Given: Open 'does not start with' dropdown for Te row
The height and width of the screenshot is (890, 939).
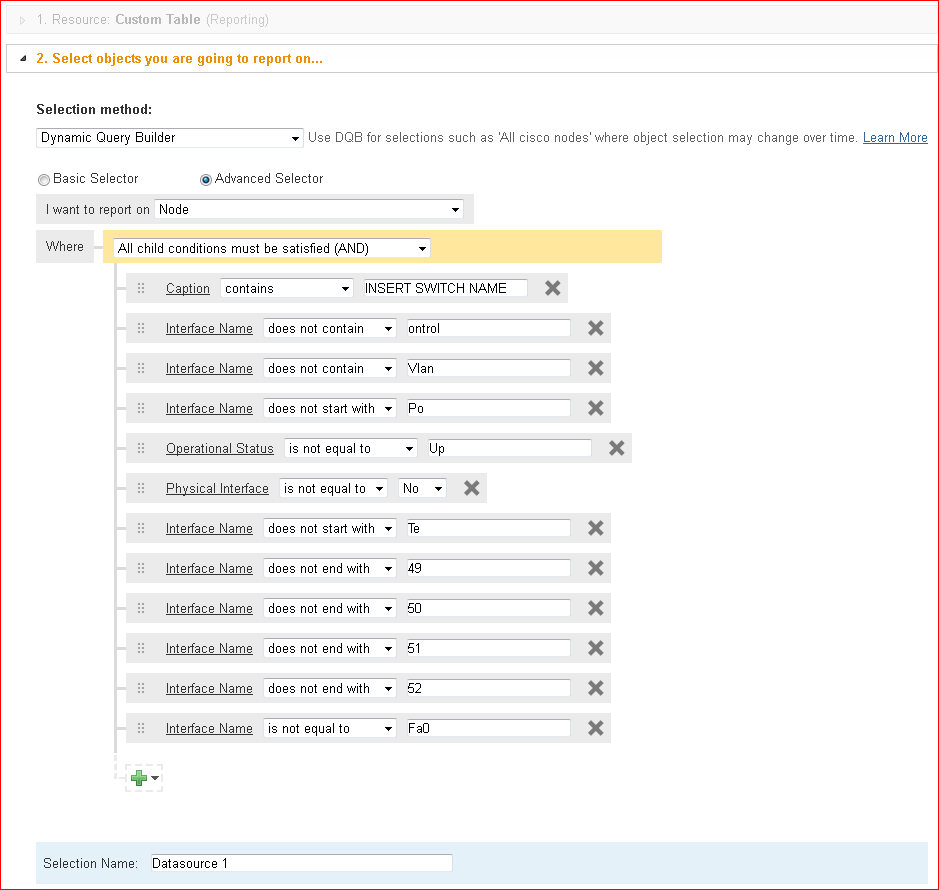Looking at the screenshot, I should point(329,528).
